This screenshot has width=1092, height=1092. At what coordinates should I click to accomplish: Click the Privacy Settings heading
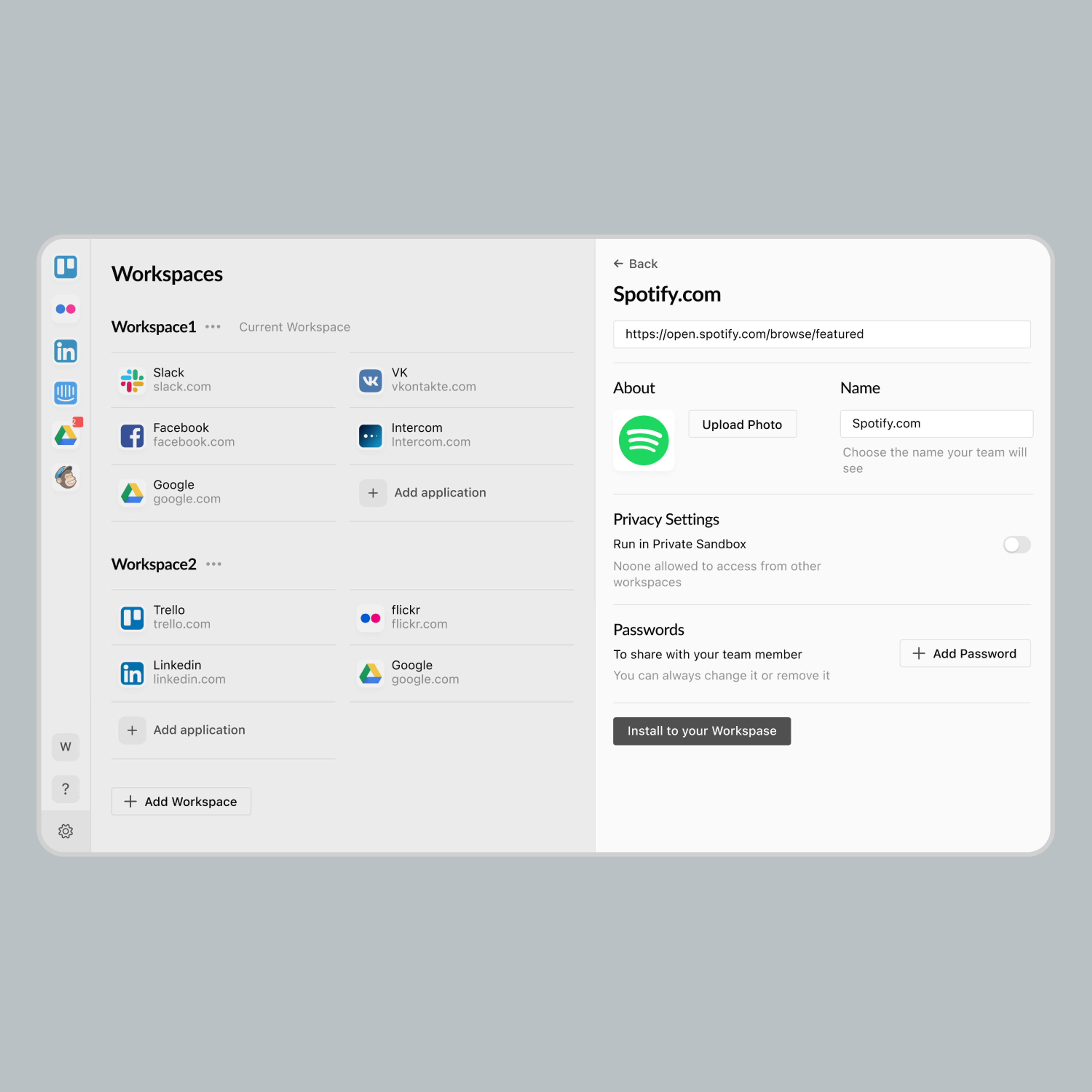click(666, 520)
